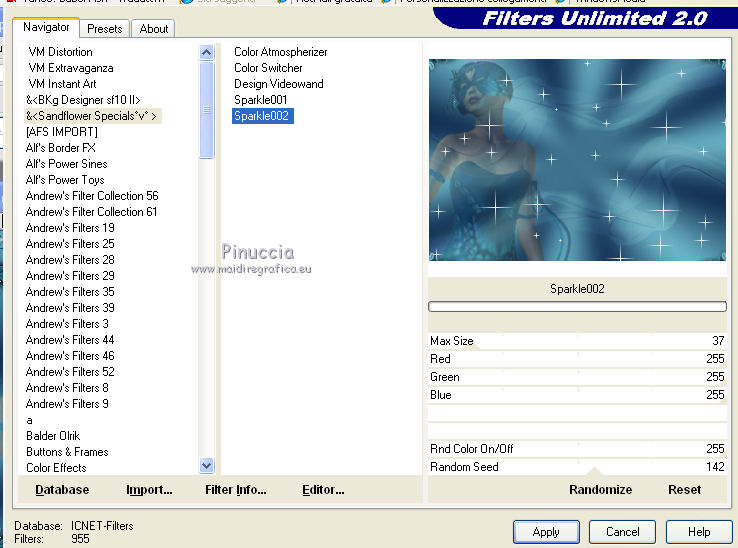
Task: Select the 'a' category entry
Action: coord(29,420)
